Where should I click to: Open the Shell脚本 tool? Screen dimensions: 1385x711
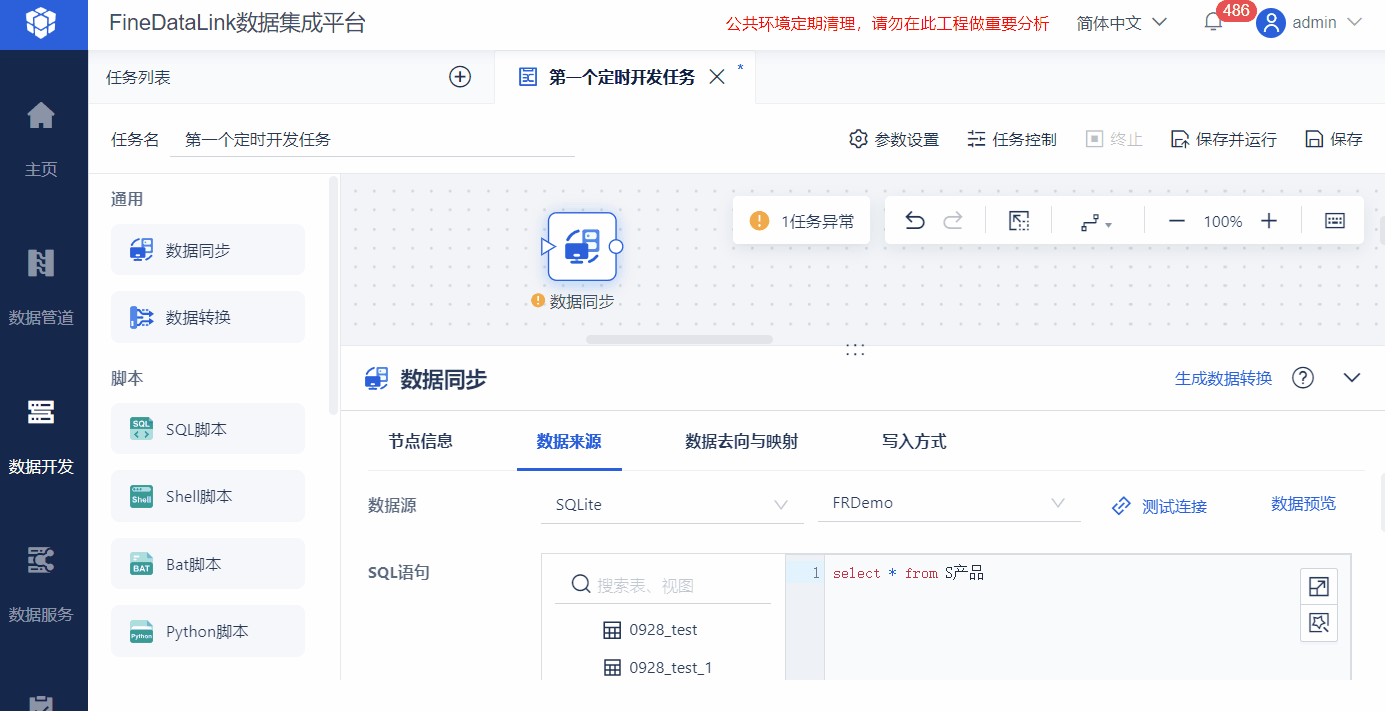click(x=207, y=495)
